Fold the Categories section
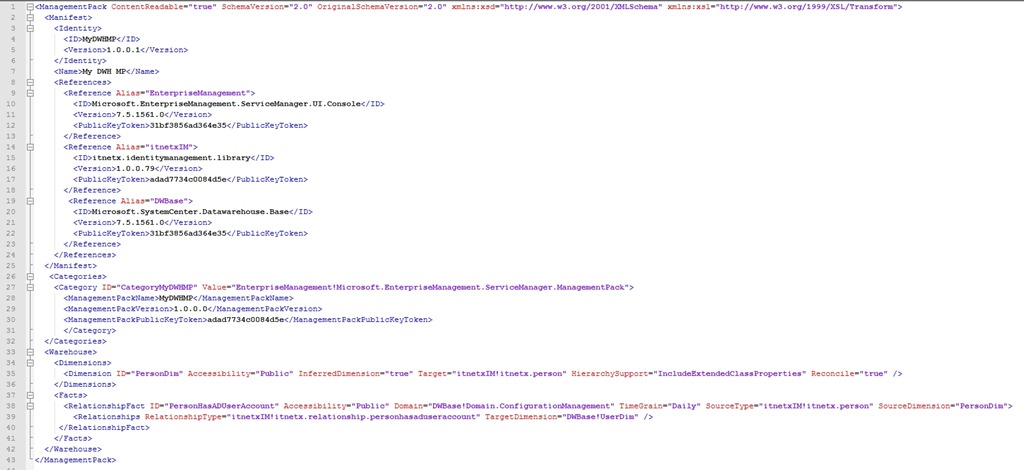This screenshot has width=1024, height=470. [30, 276]
